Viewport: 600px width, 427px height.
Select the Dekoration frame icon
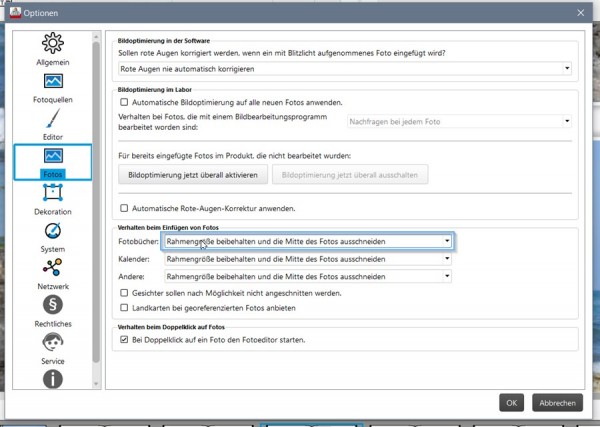coord(53,192)
